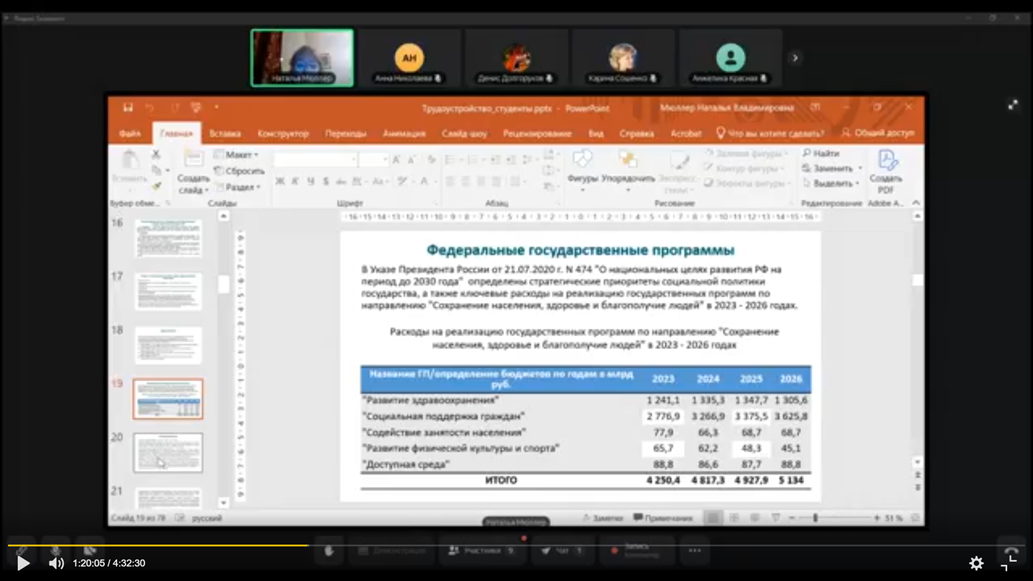Expand the Layout (Макет) dropdown
Viewport: 1033px width, 581px height.
click(236, 155)
